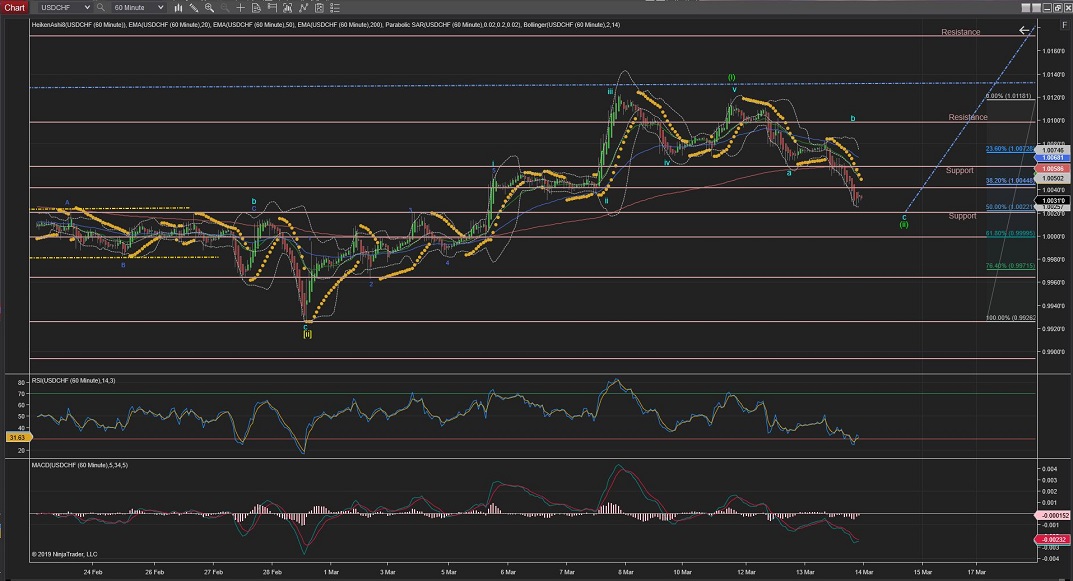Image resolution: width=1073 pixels, height=581 pixels.
Task: Click the 61.80% Fibonacci level label
Action: (x=1010, y=233)
